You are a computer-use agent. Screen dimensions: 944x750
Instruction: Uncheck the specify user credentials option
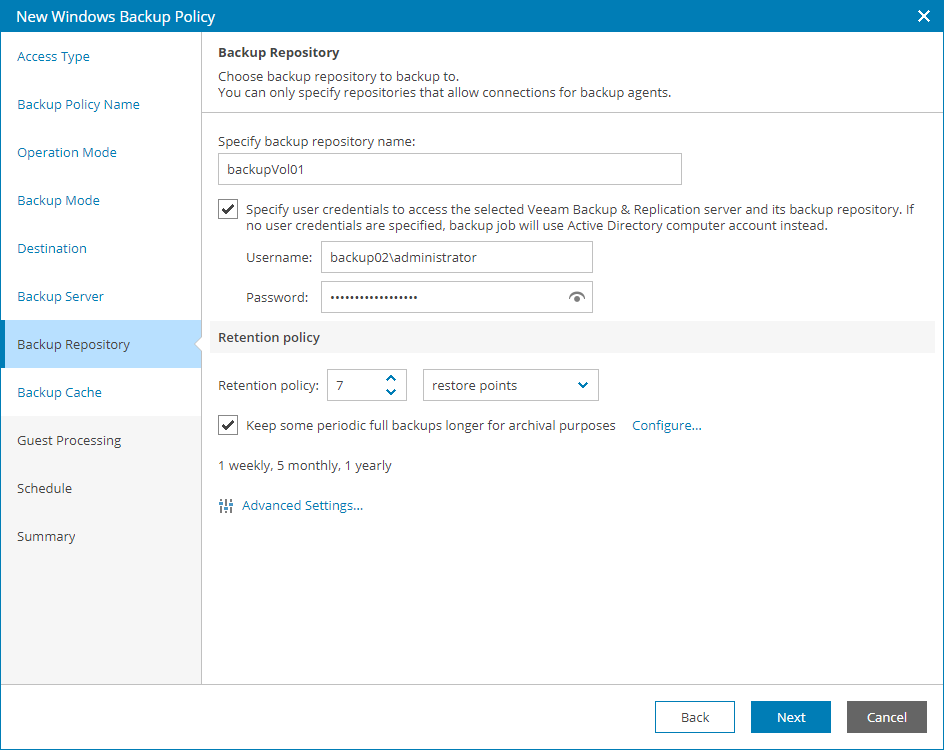click(227, 209)
